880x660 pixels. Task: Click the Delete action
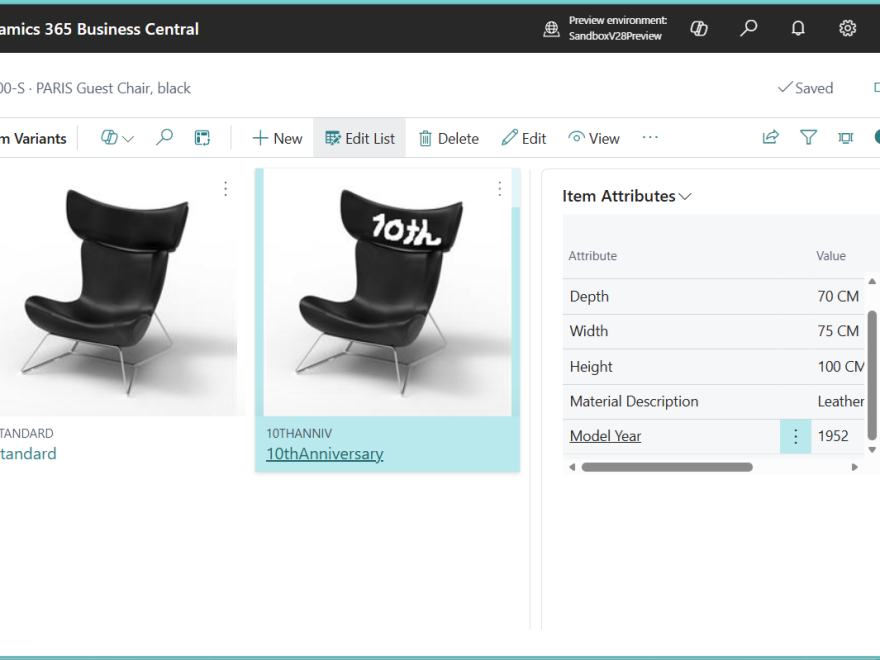(x=448, y=138)
